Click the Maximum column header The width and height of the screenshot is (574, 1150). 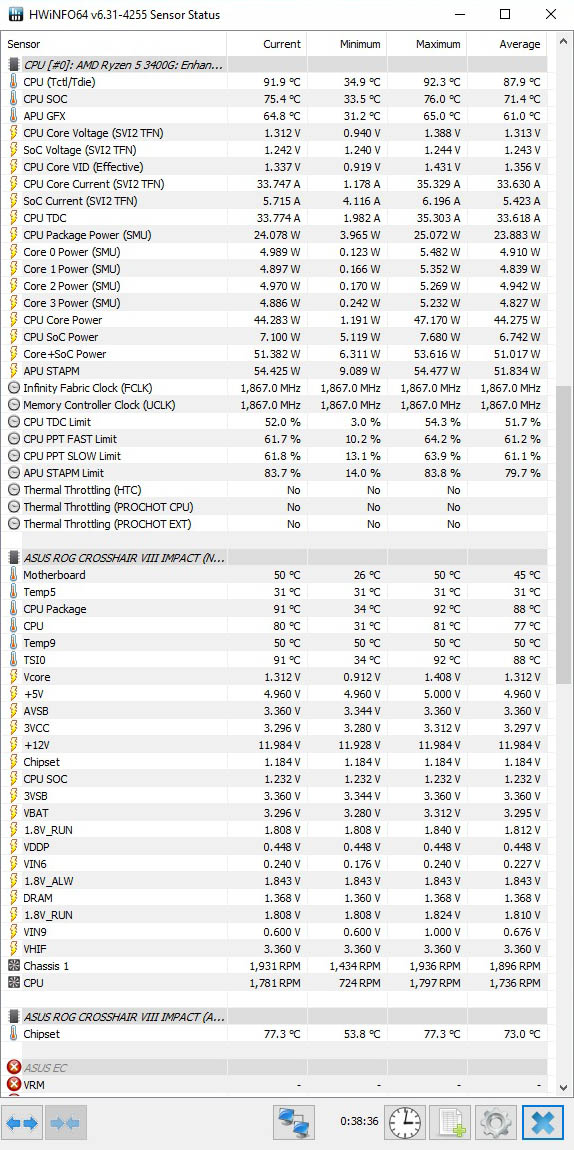pos(427,44)
